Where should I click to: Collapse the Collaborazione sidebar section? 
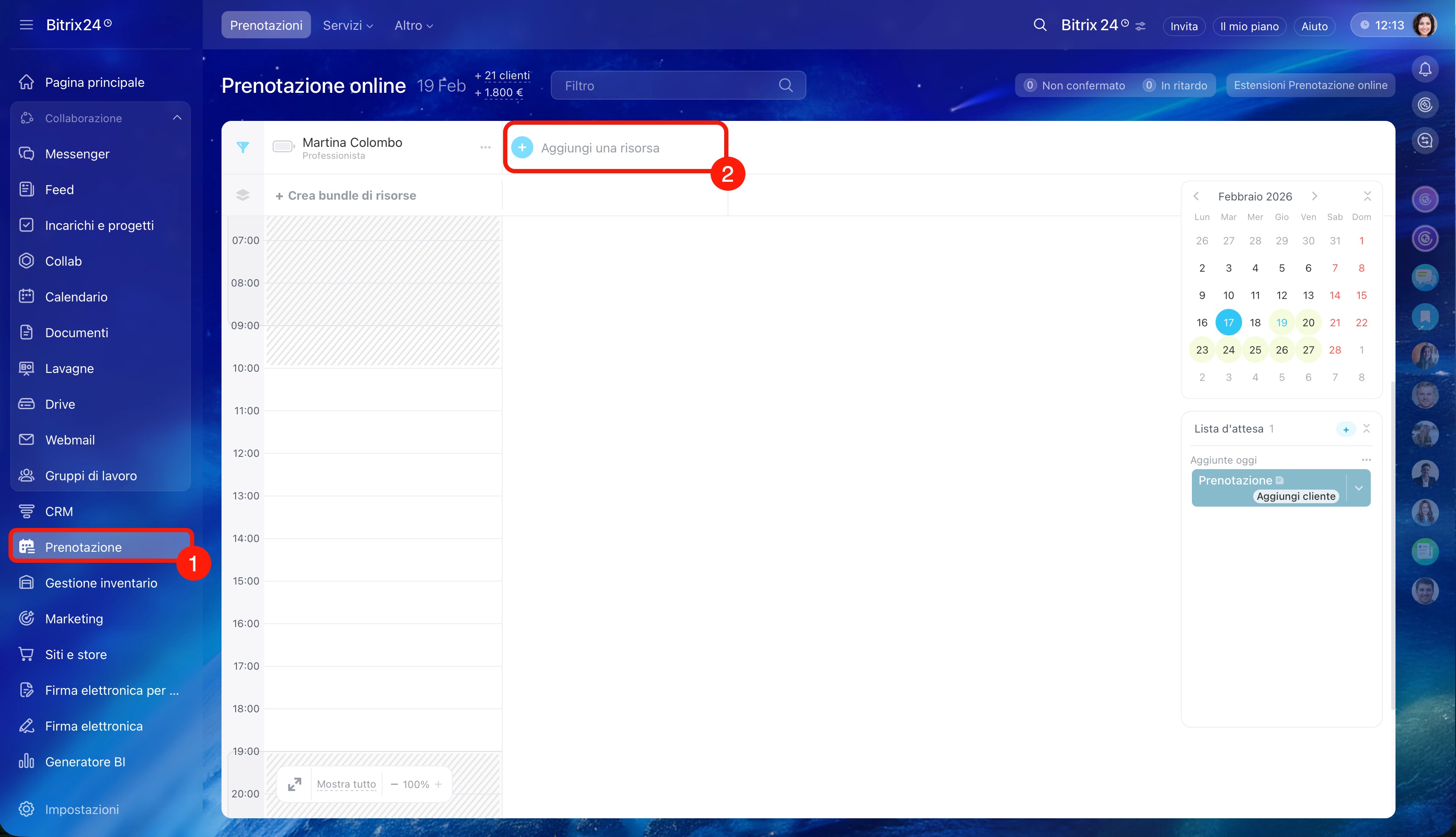(x=176, y=118)
